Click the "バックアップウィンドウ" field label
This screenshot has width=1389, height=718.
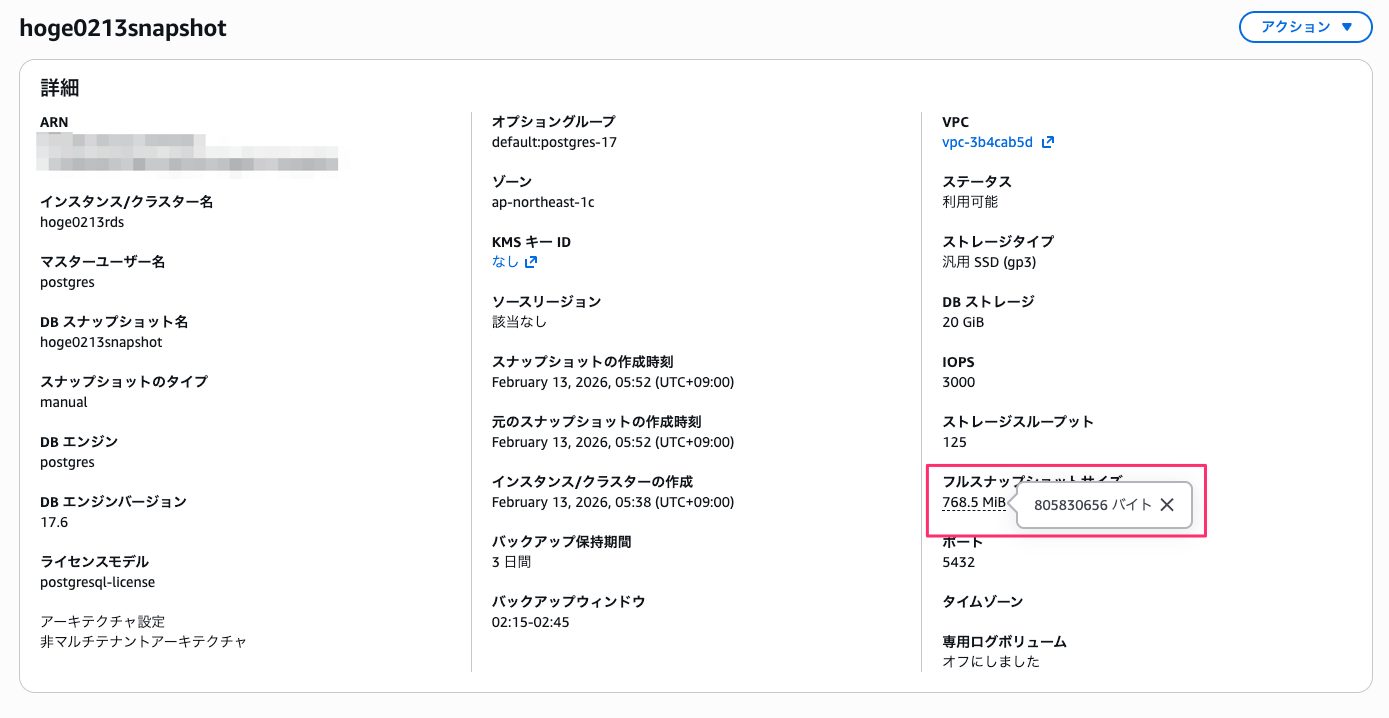569,602
